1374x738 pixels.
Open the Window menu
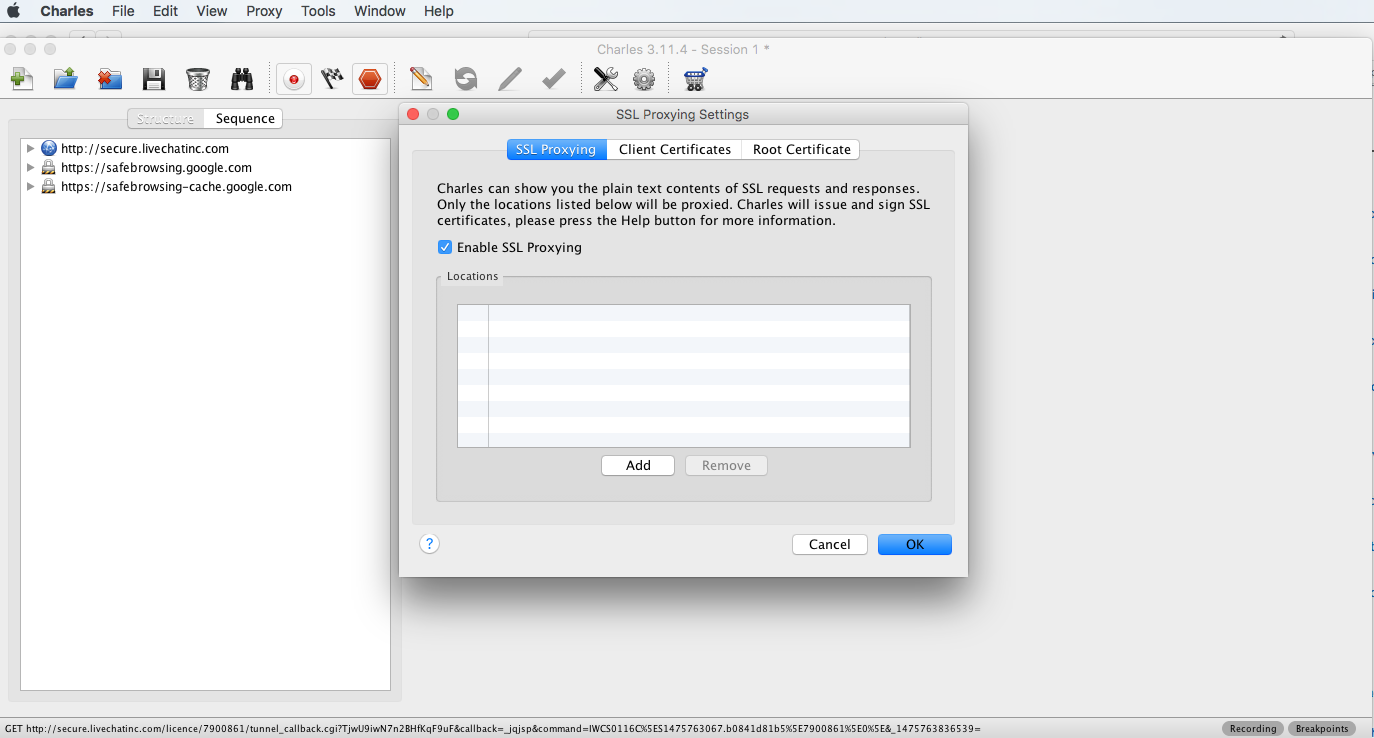pyautogui.click(x=380, y=11)
